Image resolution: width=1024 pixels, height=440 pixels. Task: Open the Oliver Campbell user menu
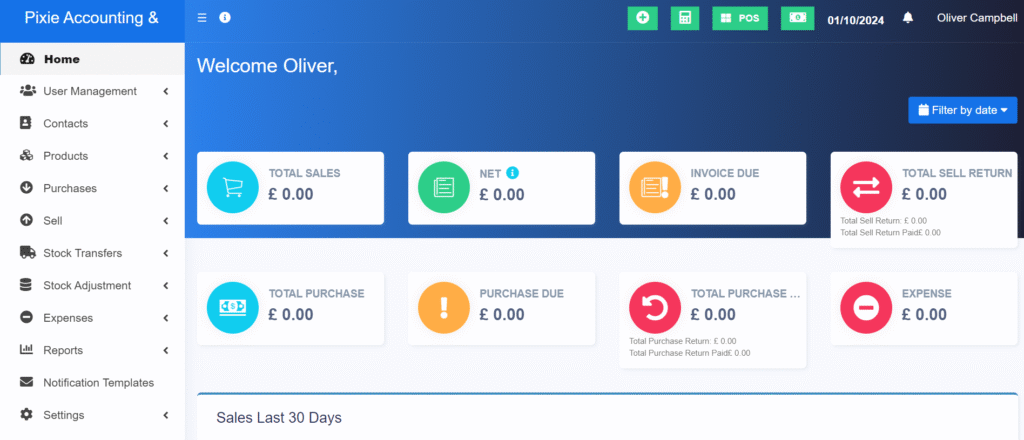tap(977, 18)
